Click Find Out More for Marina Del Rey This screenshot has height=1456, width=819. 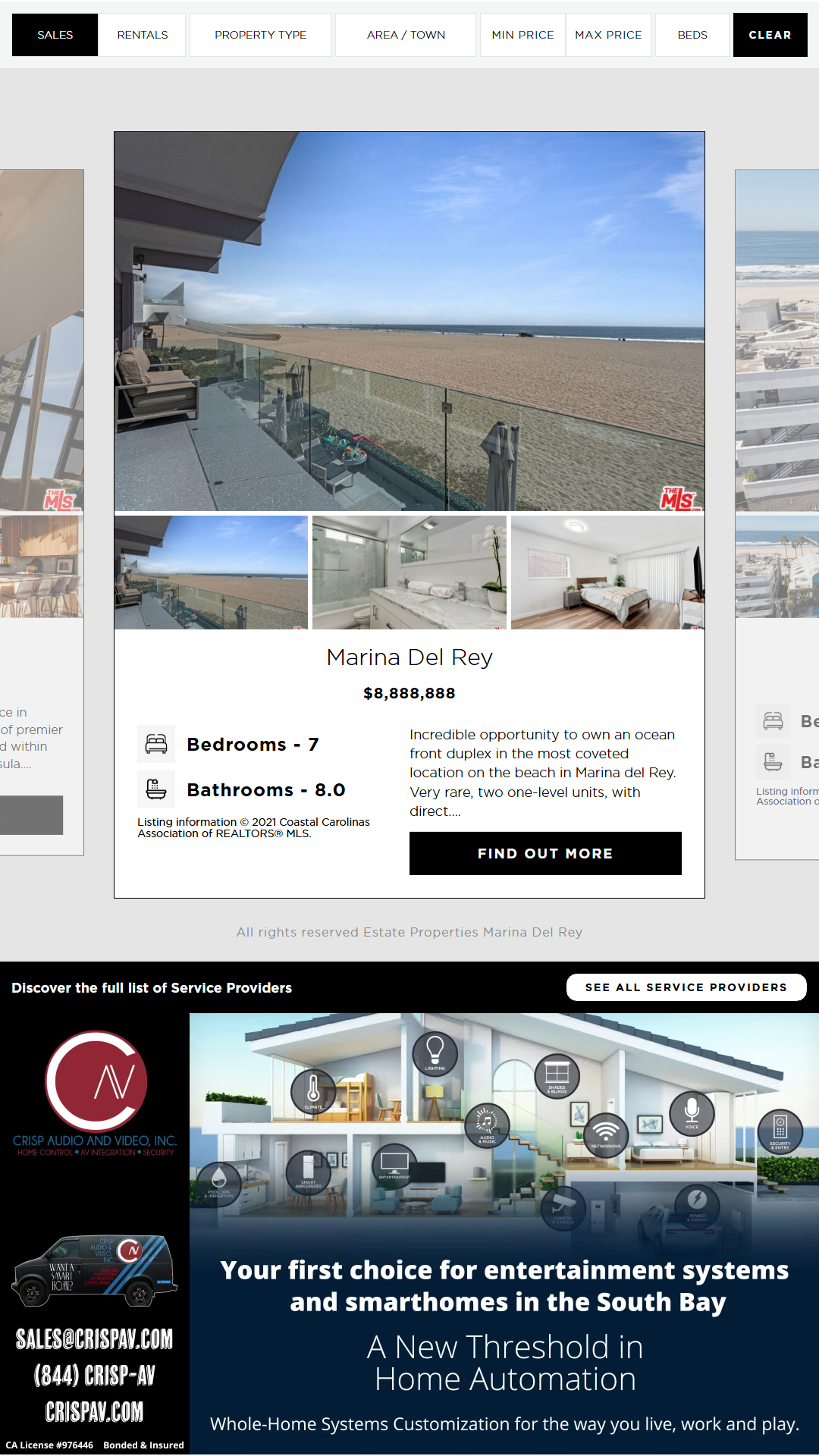click(x=545, y=853)
